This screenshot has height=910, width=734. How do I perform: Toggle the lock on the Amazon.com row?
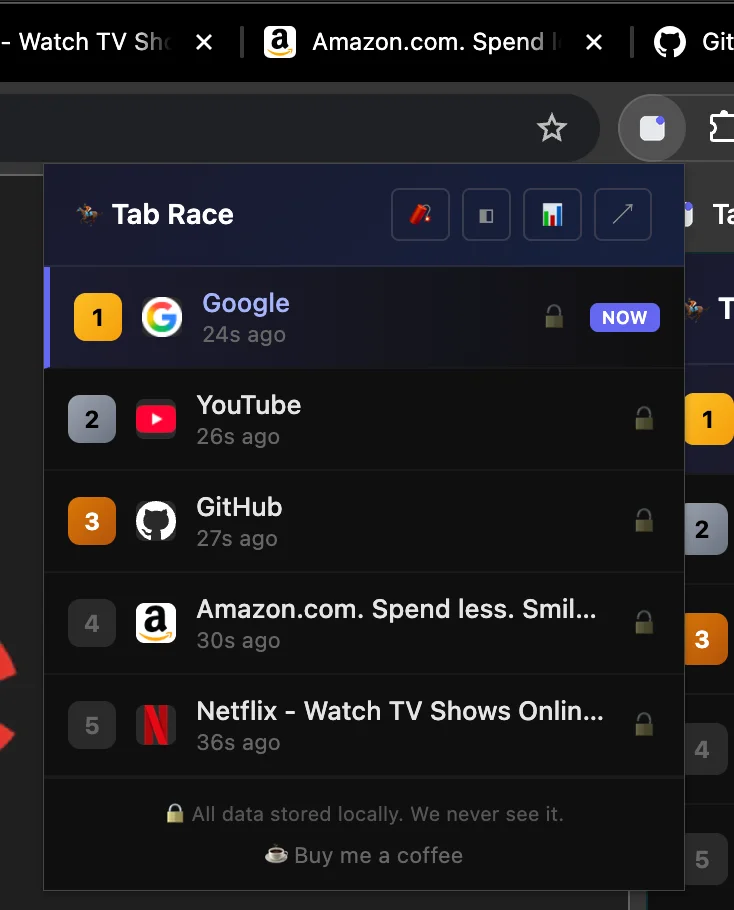point(644,623)
